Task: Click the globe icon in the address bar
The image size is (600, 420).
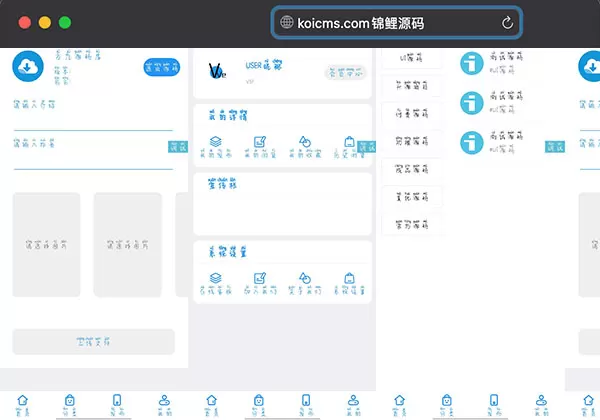Action: pyautogui.click(x=287, y=22)
